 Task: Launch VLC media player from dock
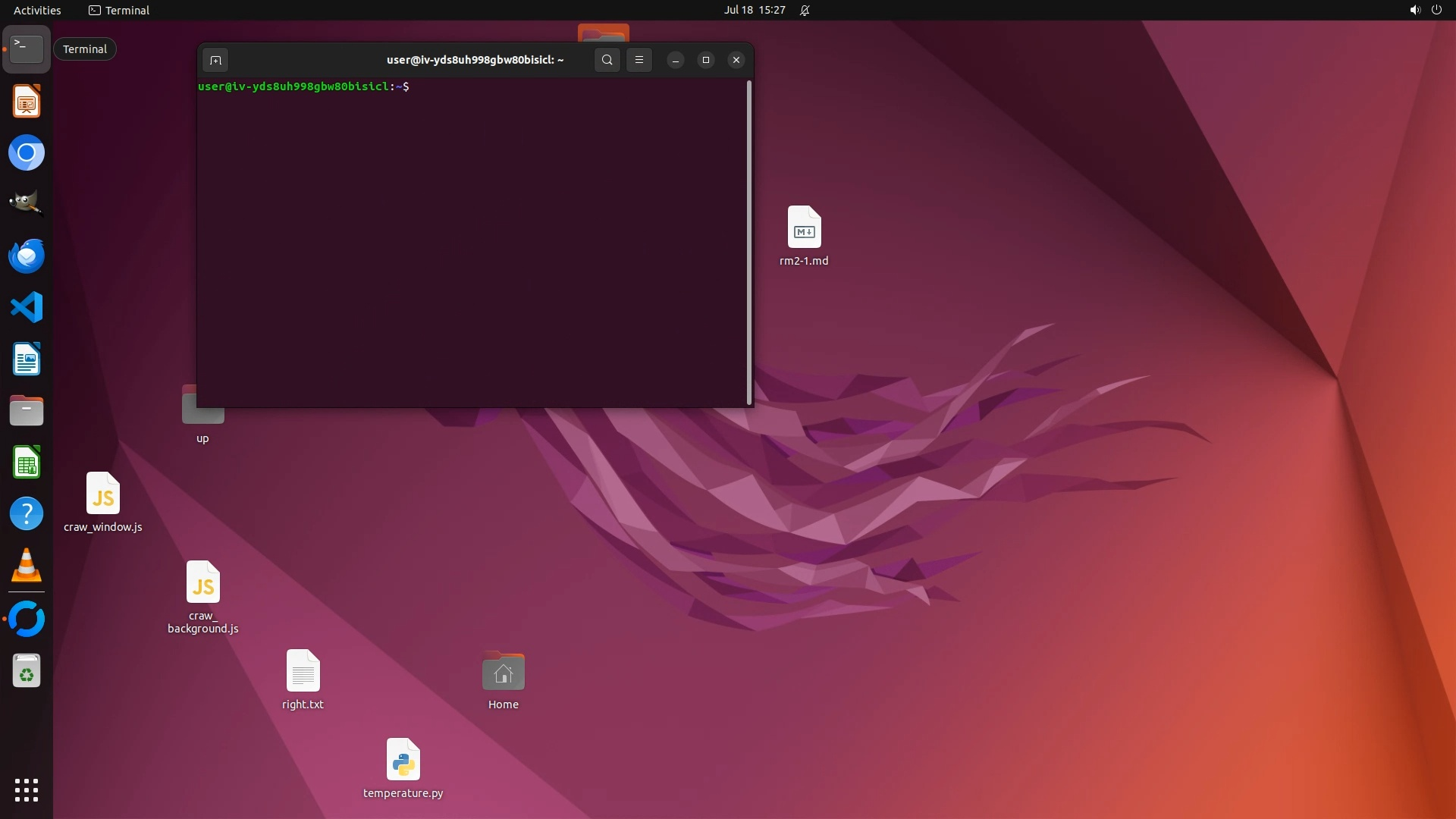click(x=27, y=566)
